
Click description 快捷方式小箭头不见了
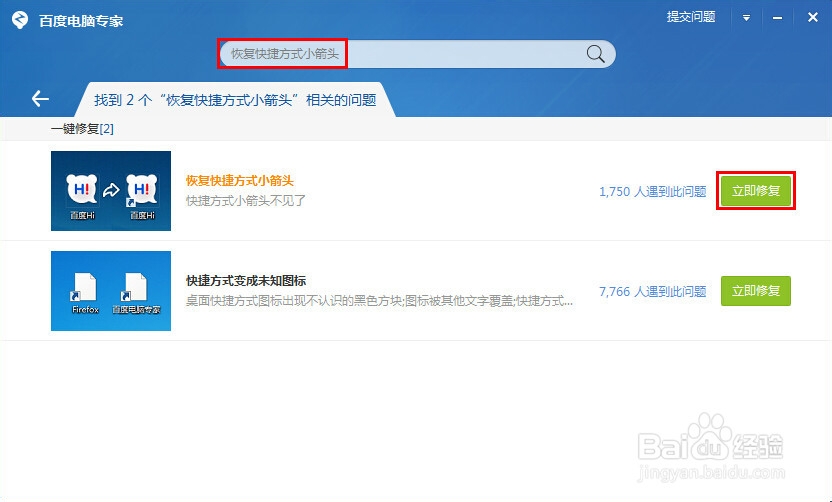[246, 201]
